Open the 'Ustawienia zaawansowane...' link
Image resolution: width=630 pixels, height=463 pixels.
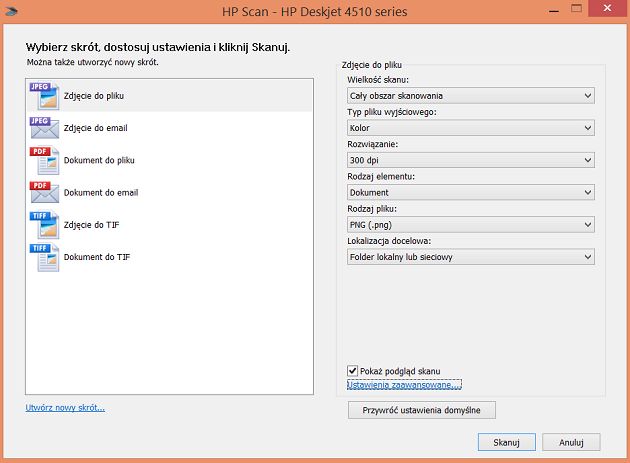(x=404, y=385)
